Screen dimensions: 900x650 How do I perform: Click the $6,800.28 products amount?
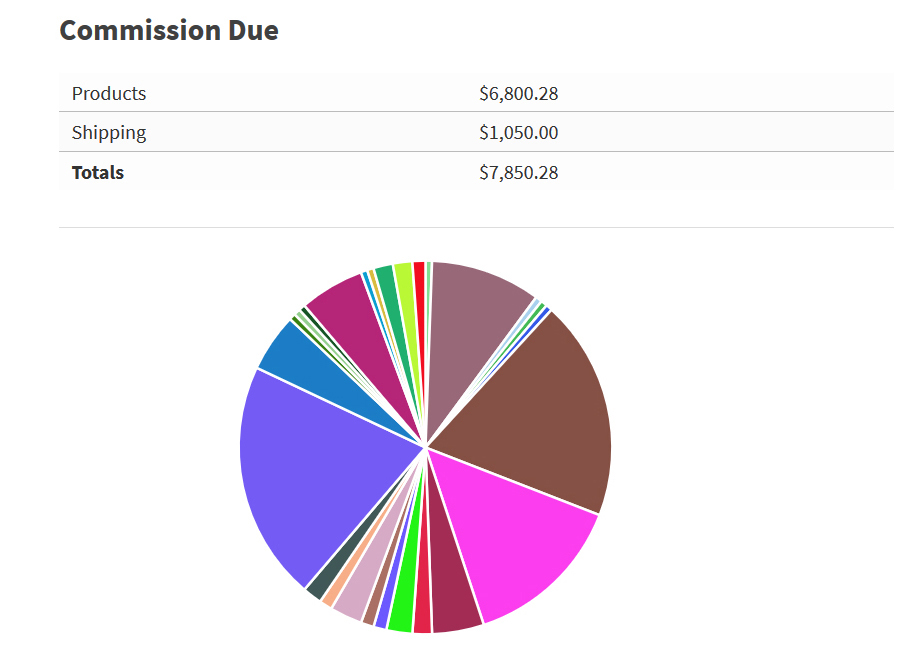[x=518, y=93]
